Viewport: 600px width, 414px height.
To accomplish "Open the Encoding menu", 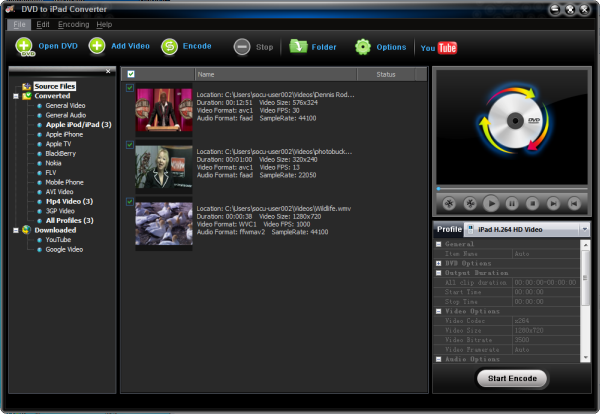I will click(x=73, y=24).
